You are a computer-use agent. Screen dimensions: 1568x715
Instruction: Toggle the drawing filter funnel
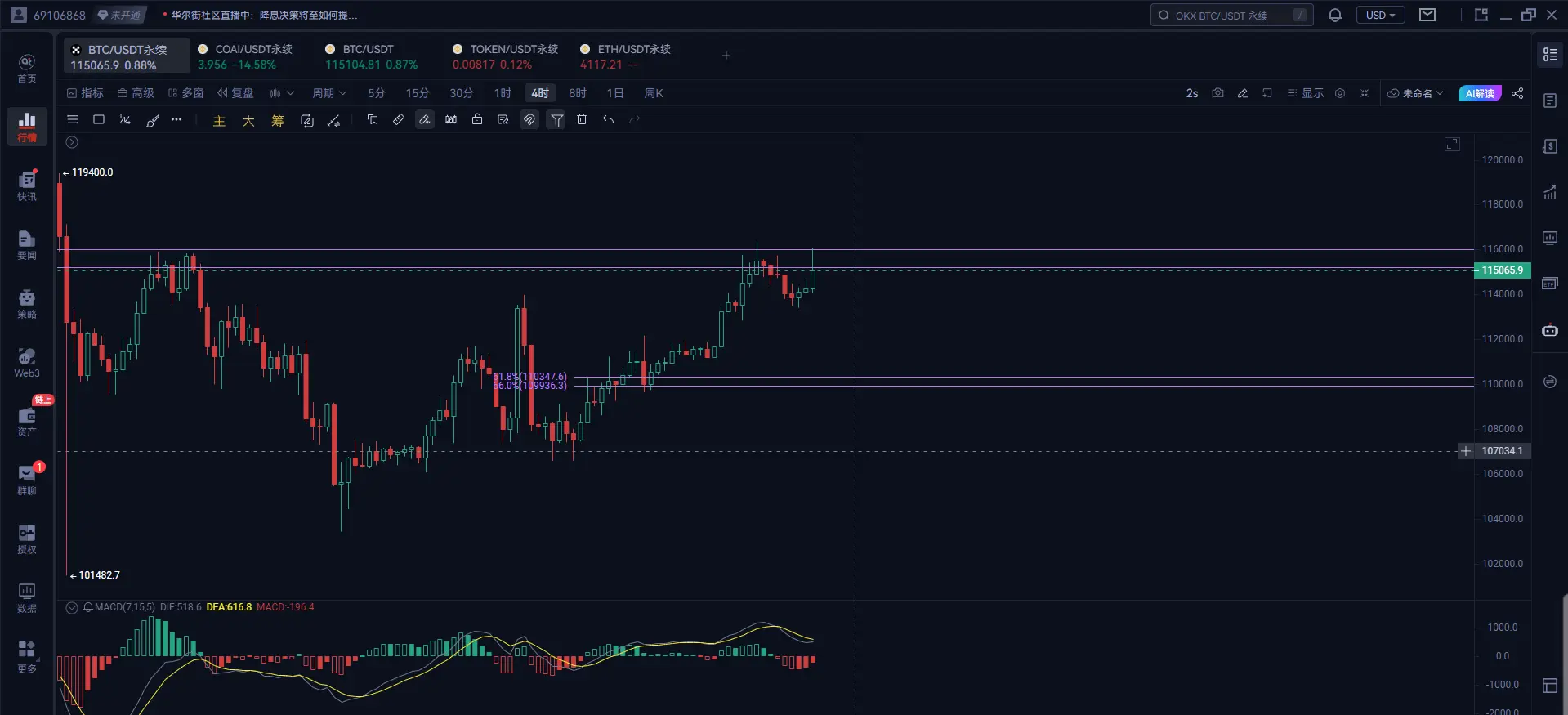(556, 120)
